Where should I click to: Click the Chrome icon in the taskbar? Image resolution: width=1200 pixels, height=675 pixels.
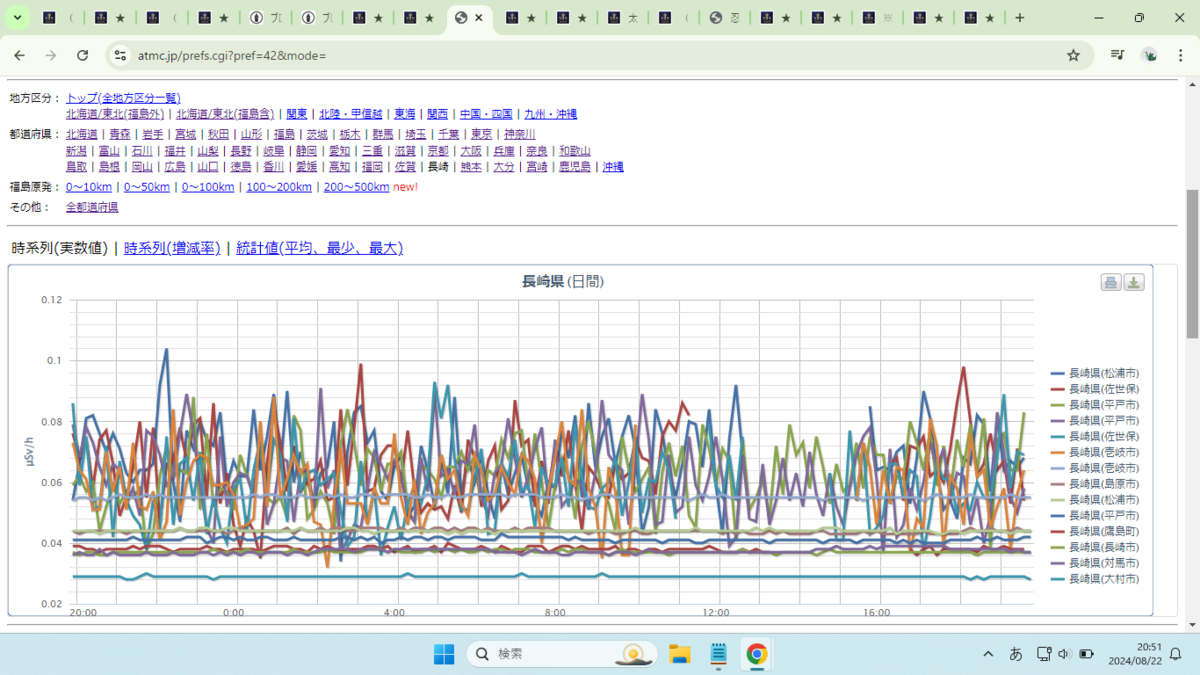[757, 654]
